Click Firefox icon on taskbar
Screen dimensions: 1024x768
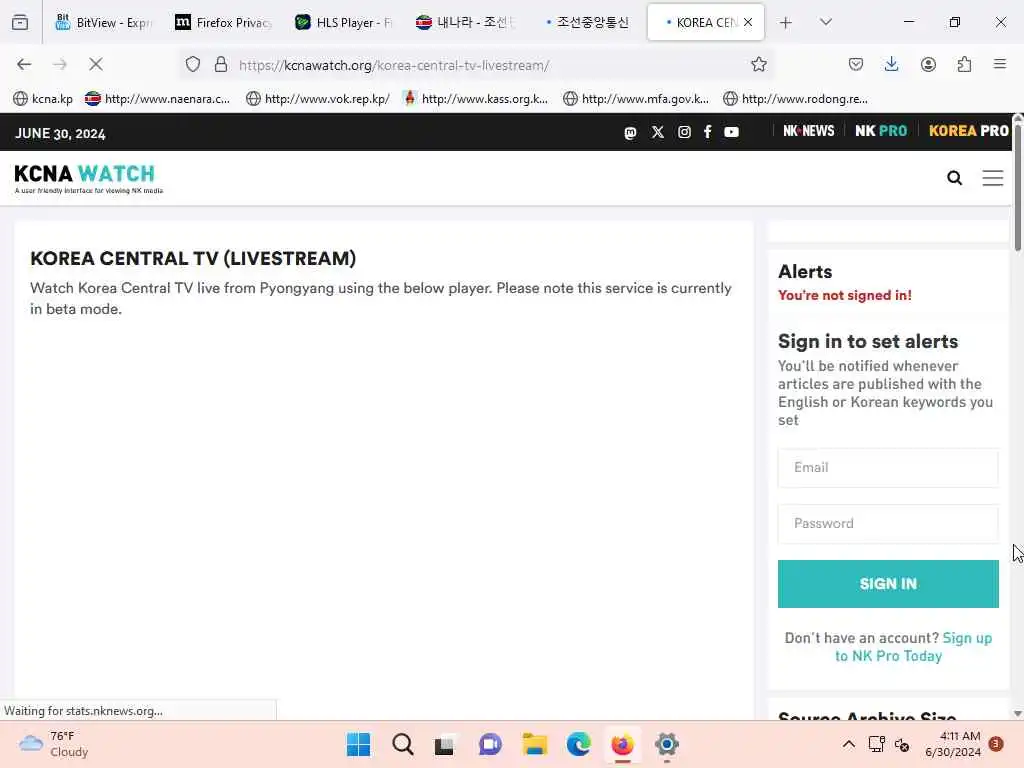[622, 744]
